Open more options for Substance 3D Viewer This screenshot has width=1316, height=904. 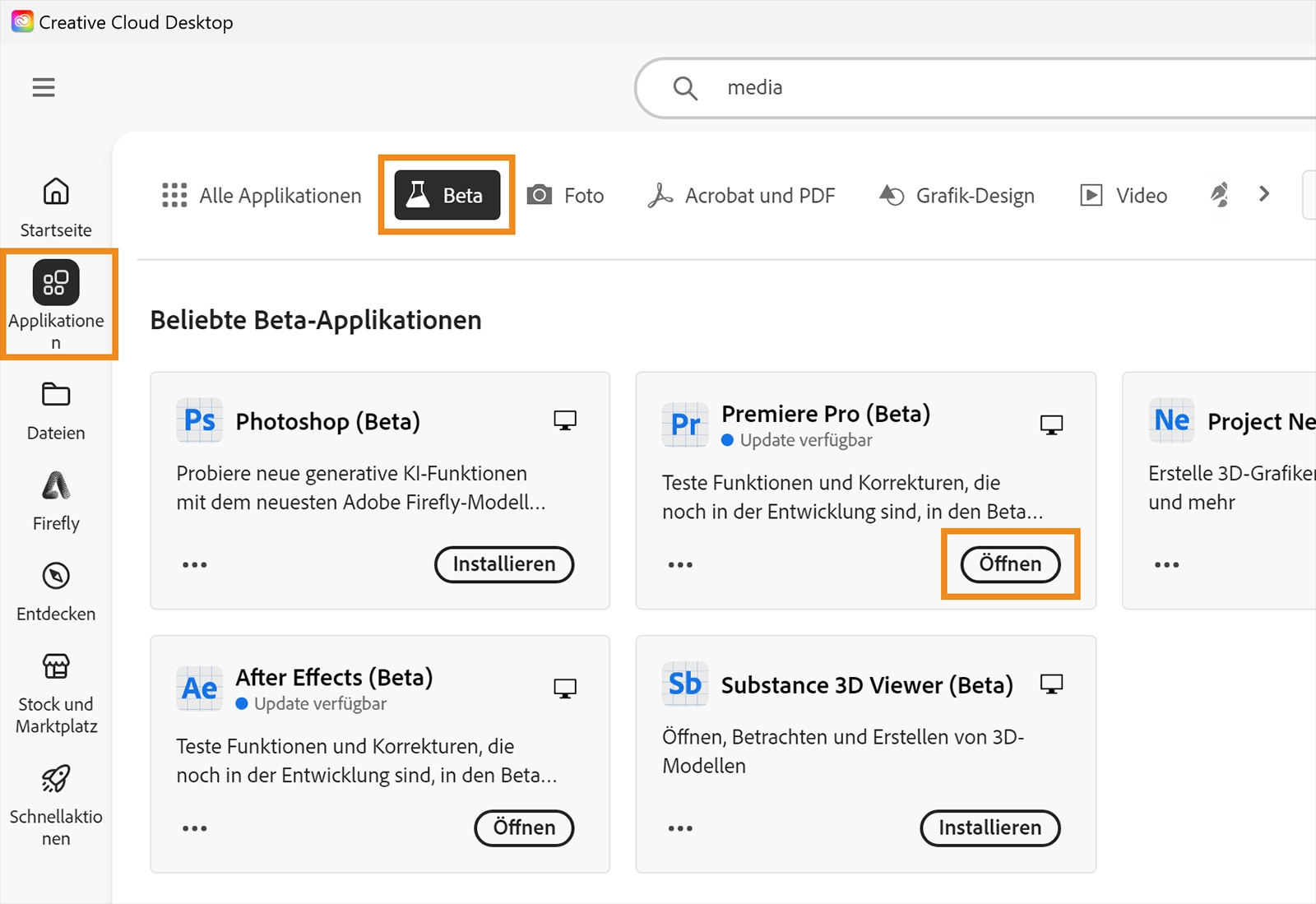tap(680, 828)
